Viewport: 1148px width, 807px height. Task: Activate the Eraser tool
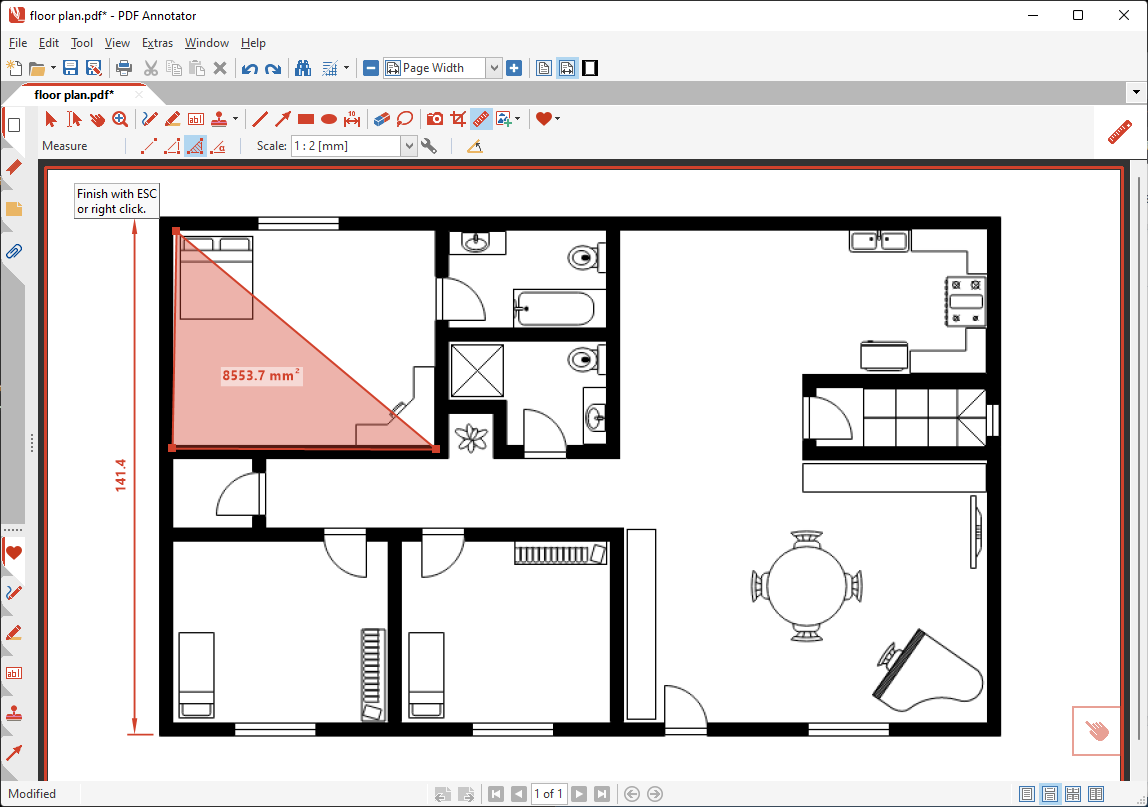(x=381, y=119)
